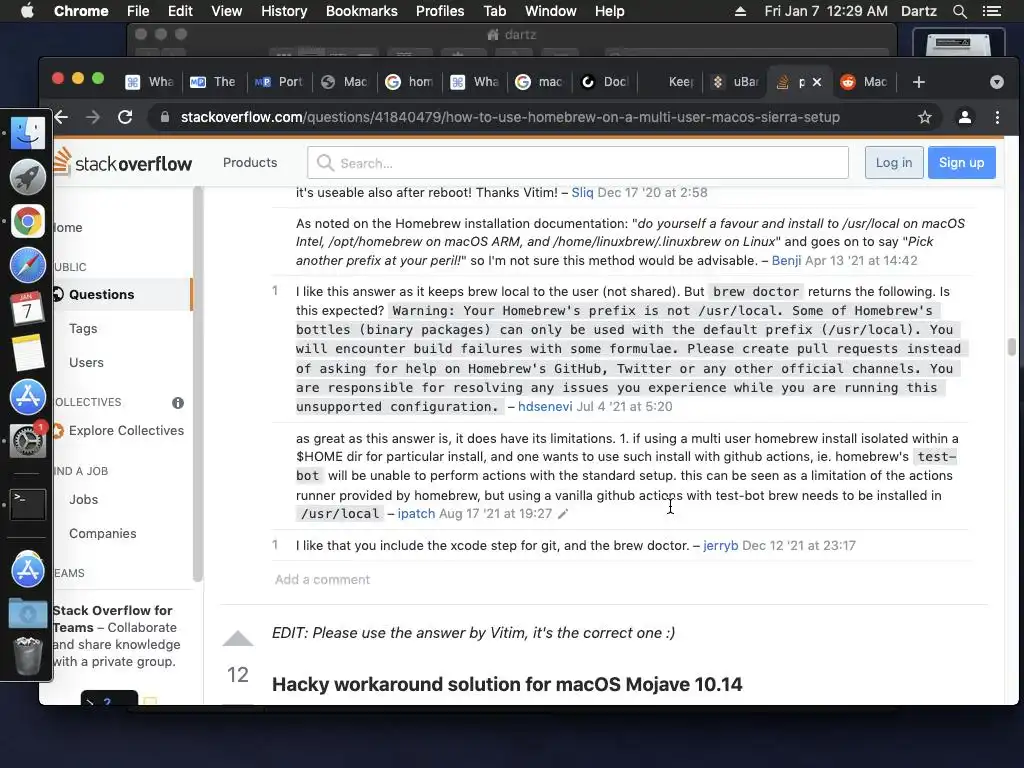Upvote the answer scored 12
This screenshot has height=768, width=1024.
click(x=238, y=639)
